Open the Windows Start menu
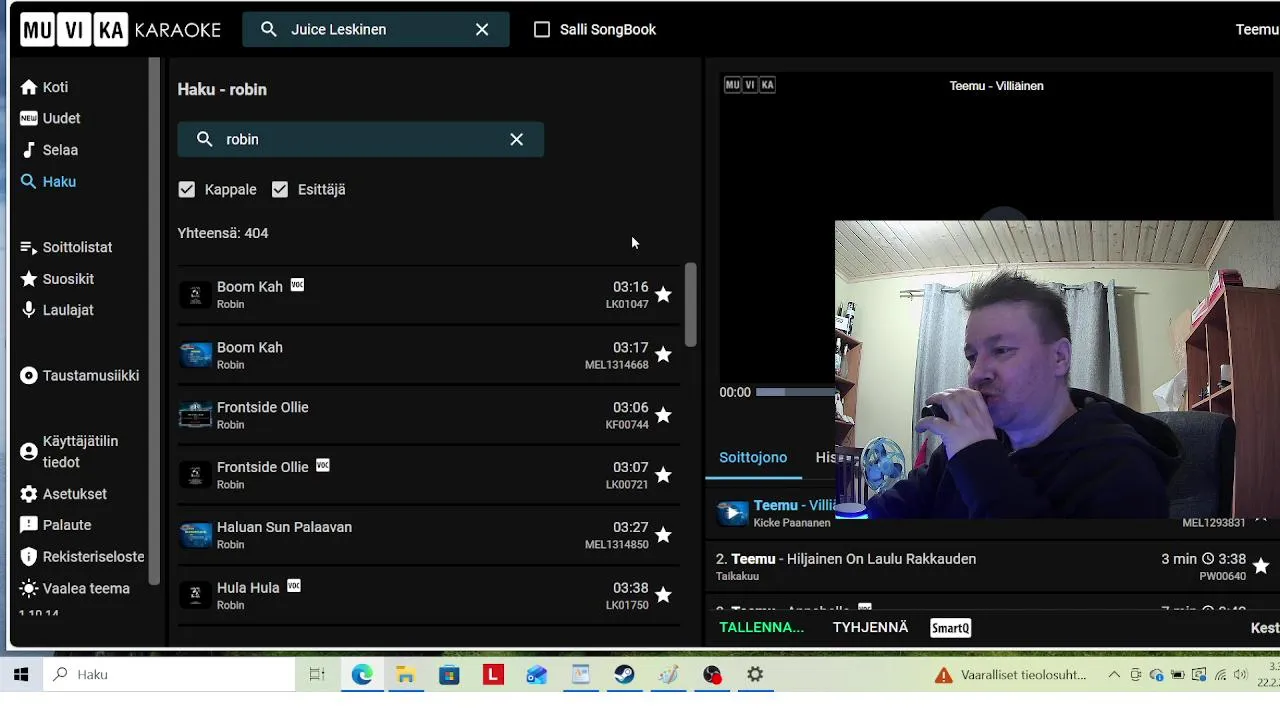 tap(21, 675)
